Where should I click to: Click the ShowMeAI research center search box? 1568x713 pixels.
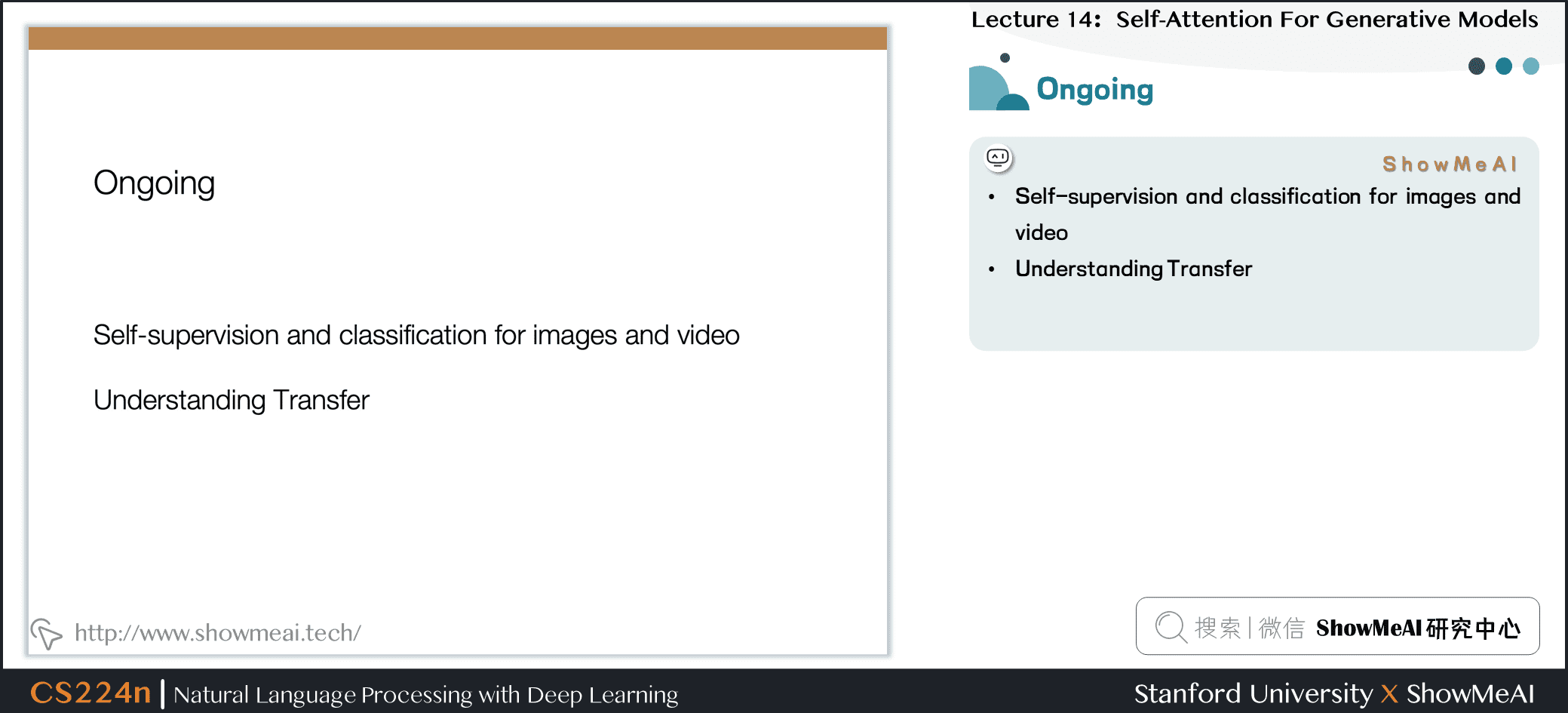[1337, 626]
